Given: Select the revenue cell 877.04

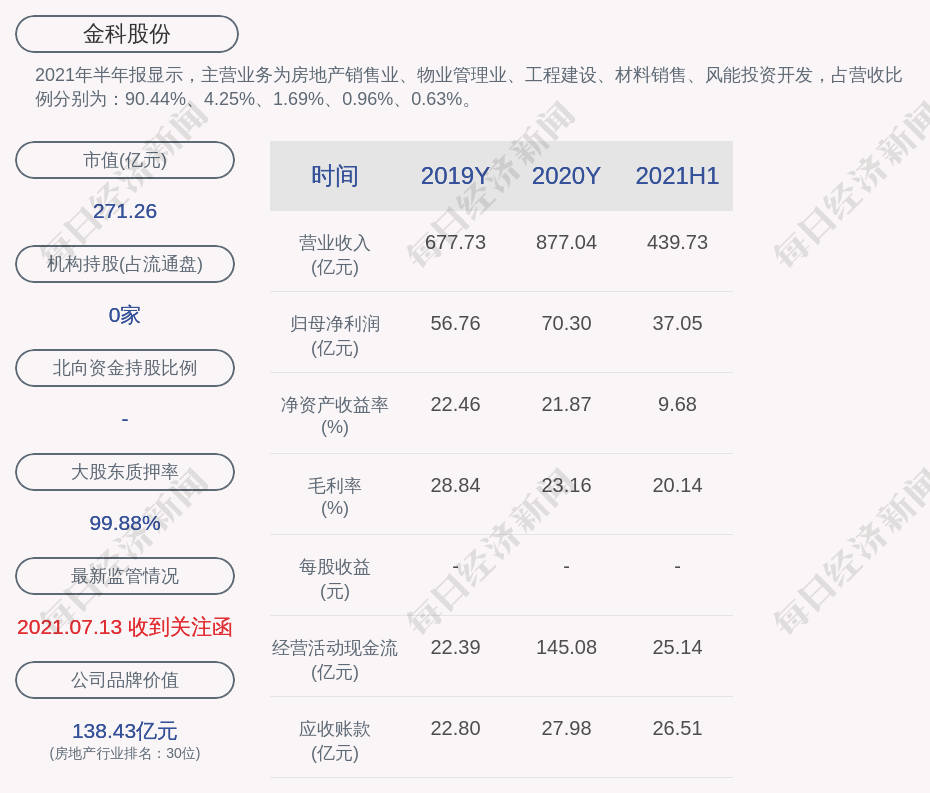Looking at the screenshot, I should click(566, 243).
